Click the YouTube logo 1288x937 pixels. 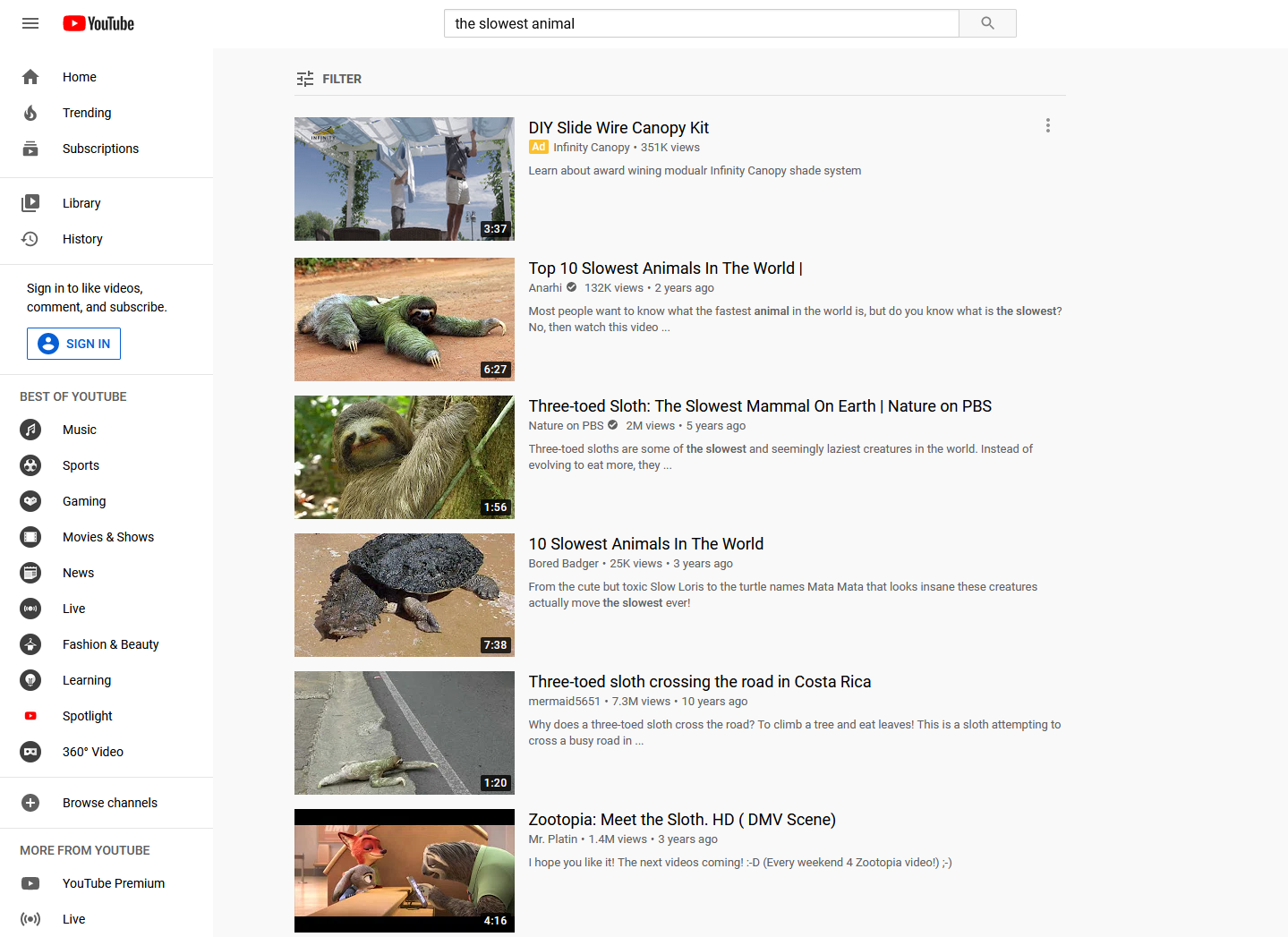click(98, 23)
